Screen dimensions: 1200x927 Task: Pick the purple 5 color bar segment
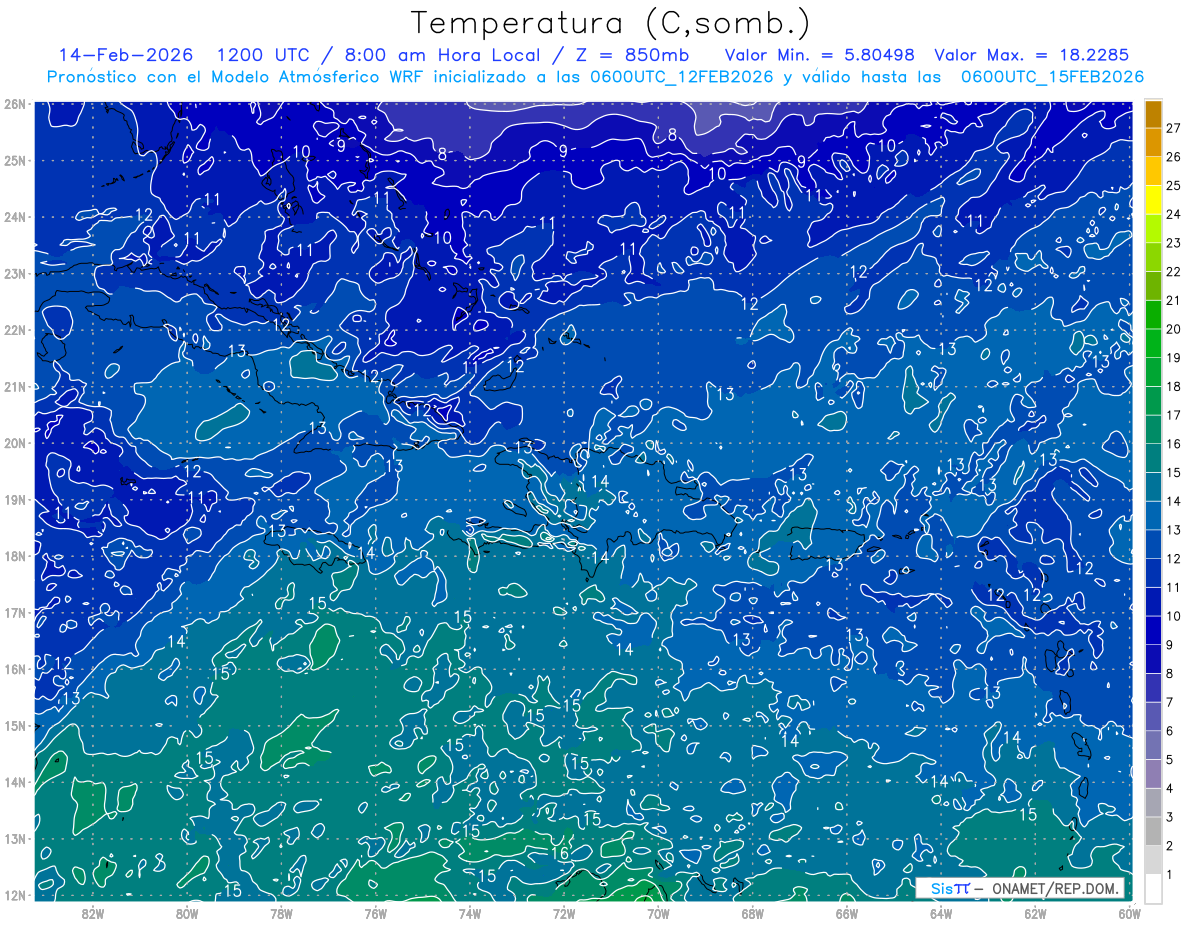1153,744
